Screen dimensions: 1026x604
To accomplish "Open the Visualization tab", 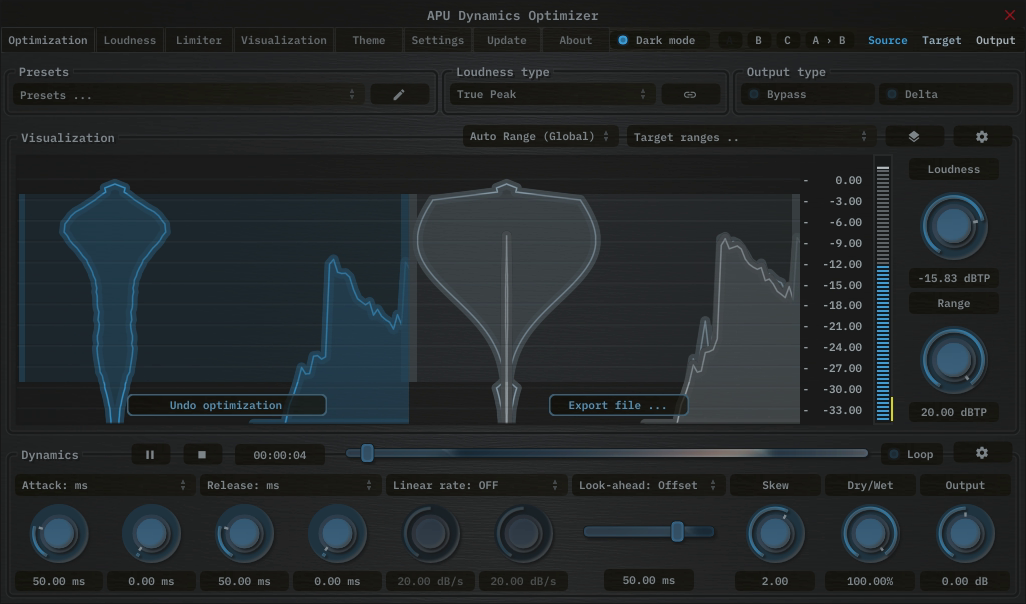I will pos(284,41).
